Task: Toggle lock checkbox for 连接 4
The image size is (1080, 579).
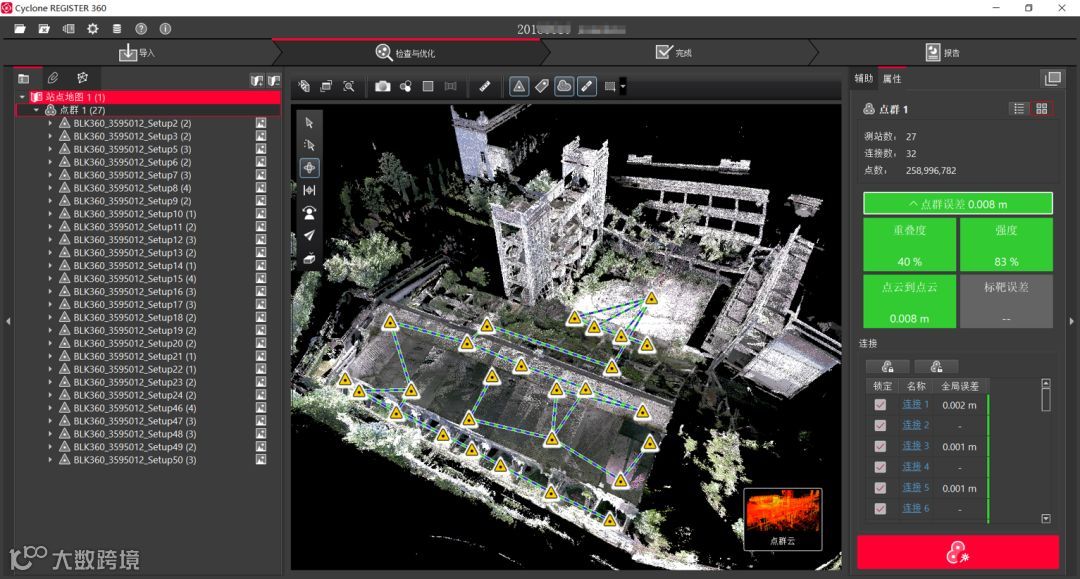Action: click(880, 467)
